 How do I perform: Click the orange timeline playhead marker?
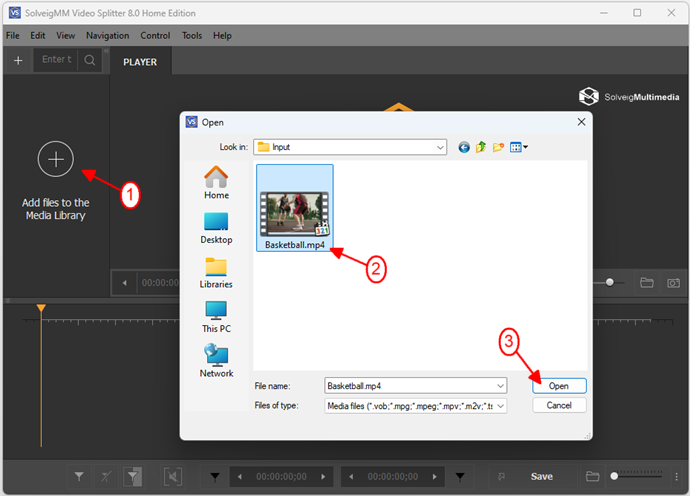[41, 308]
